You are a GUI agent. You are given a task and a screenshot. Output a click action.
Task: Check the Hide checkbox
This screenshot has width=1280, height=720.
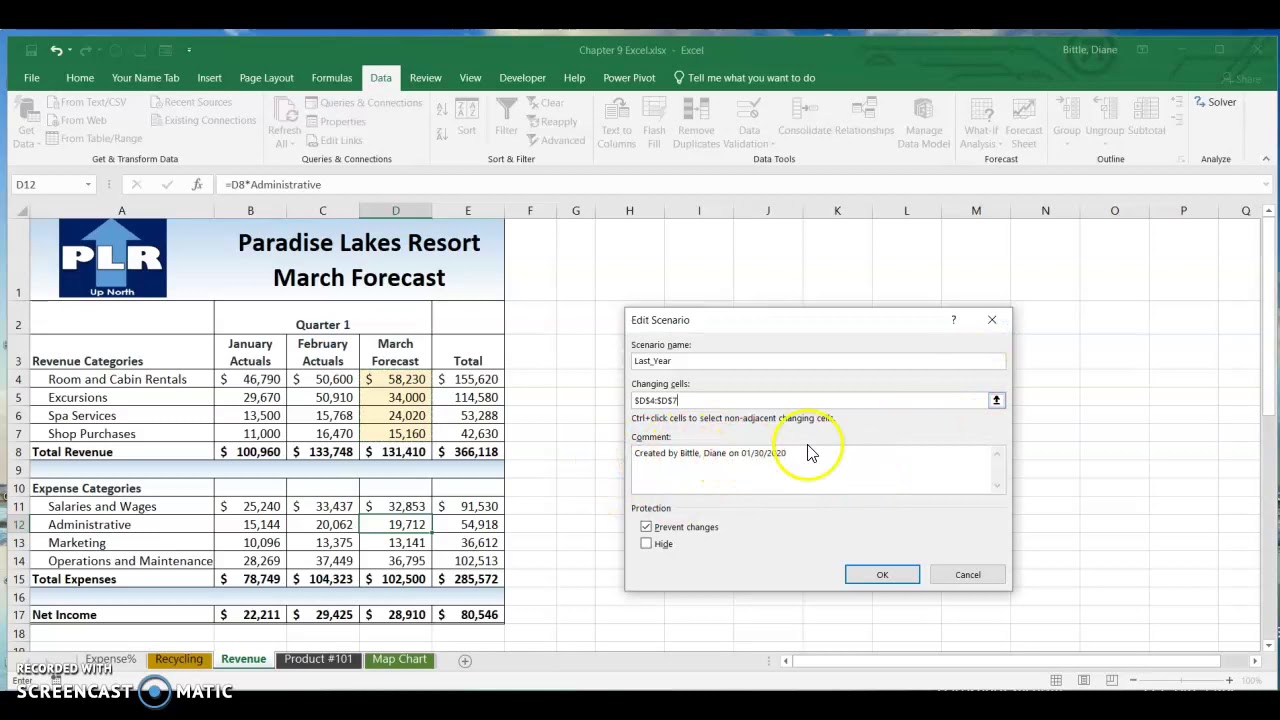coord(646,544)
